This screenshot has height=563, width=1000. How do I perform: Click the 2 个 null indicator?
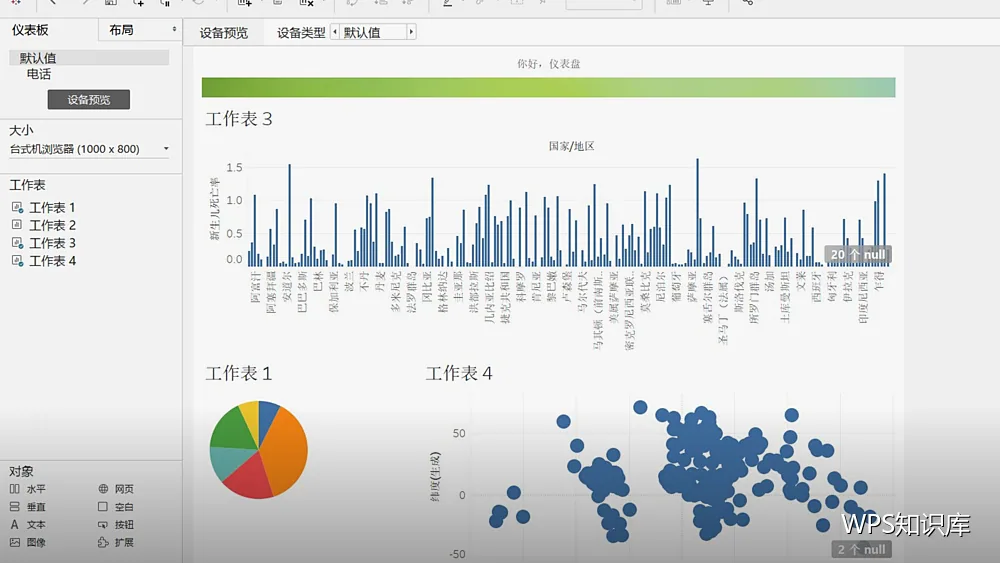tap(861, 549)
